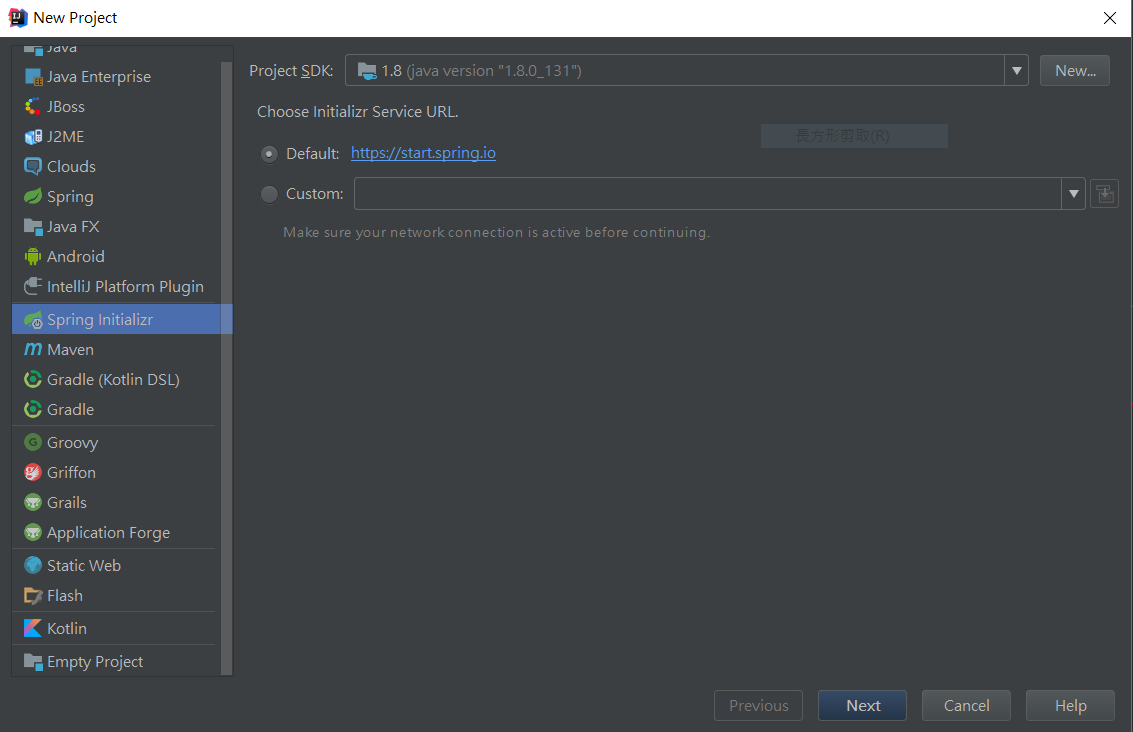
Task: Click the Kotlin logo icon
Action: [x=33, y=629]
